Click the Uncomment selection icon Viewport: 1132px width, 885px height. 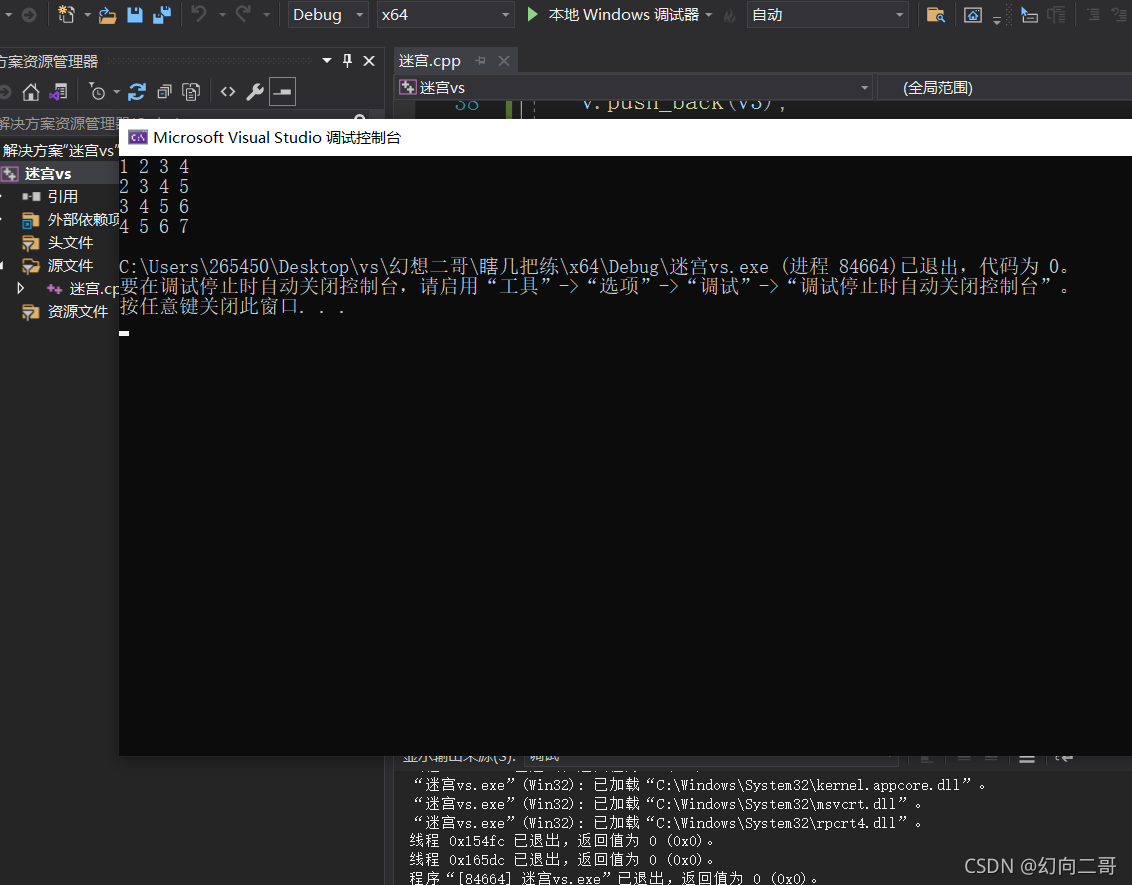1120,14
